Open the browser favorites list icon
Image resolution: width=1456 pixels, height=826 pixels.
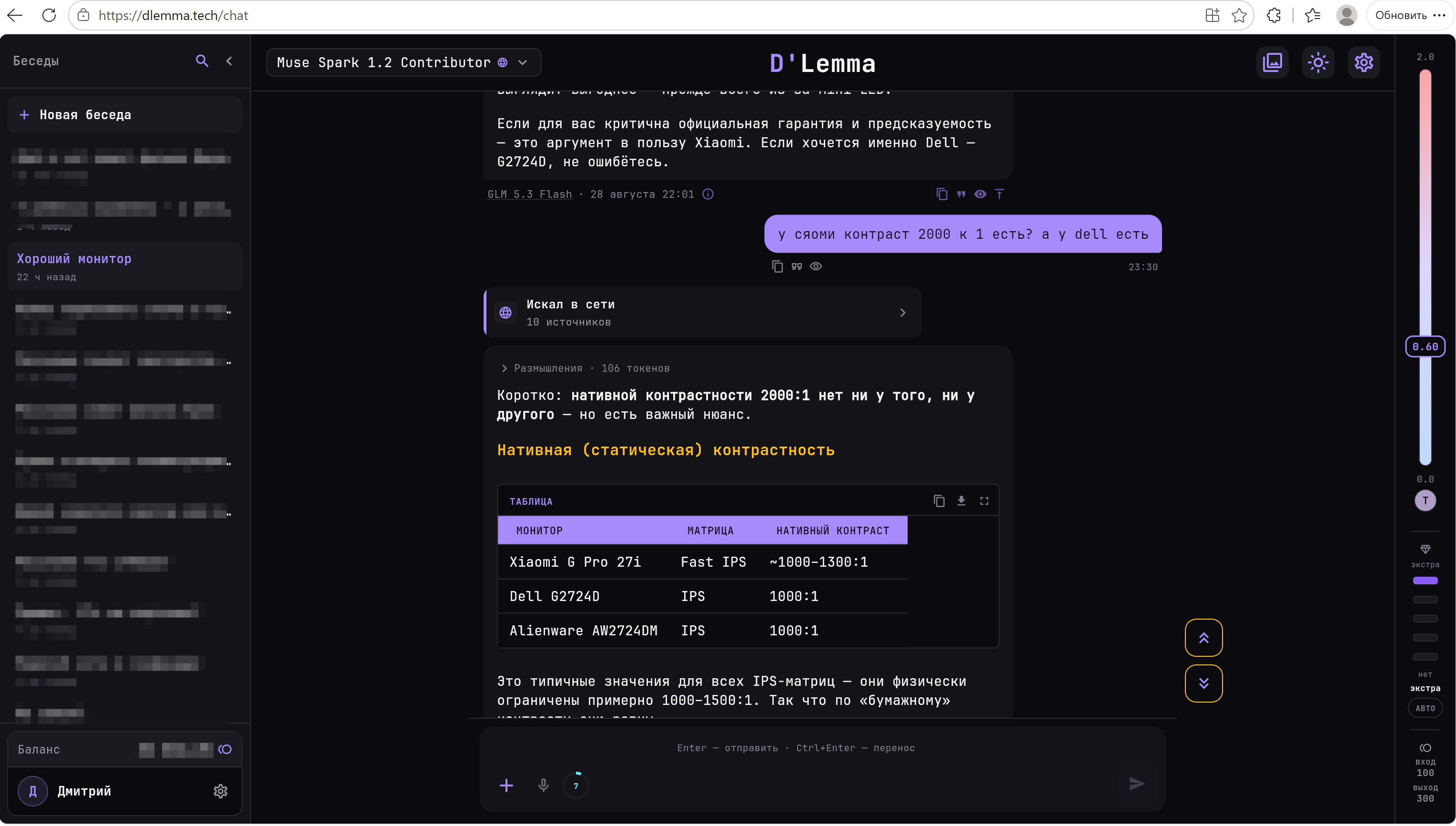[x=1312, y=15]
